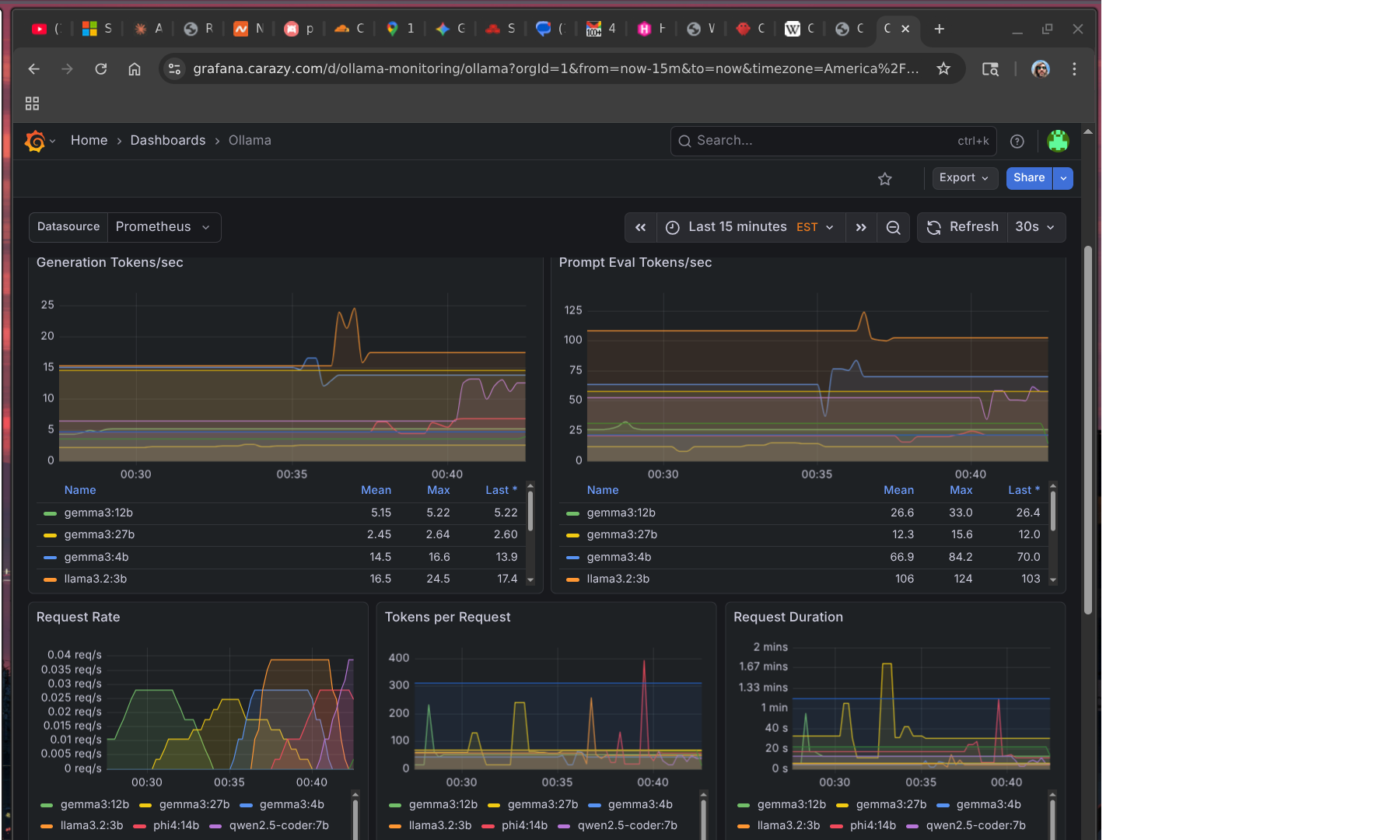Image resolution: width=1400 pixels, height=840 pixels.
Task: Open the help question mark icon
Action: tap(1017, 141)
